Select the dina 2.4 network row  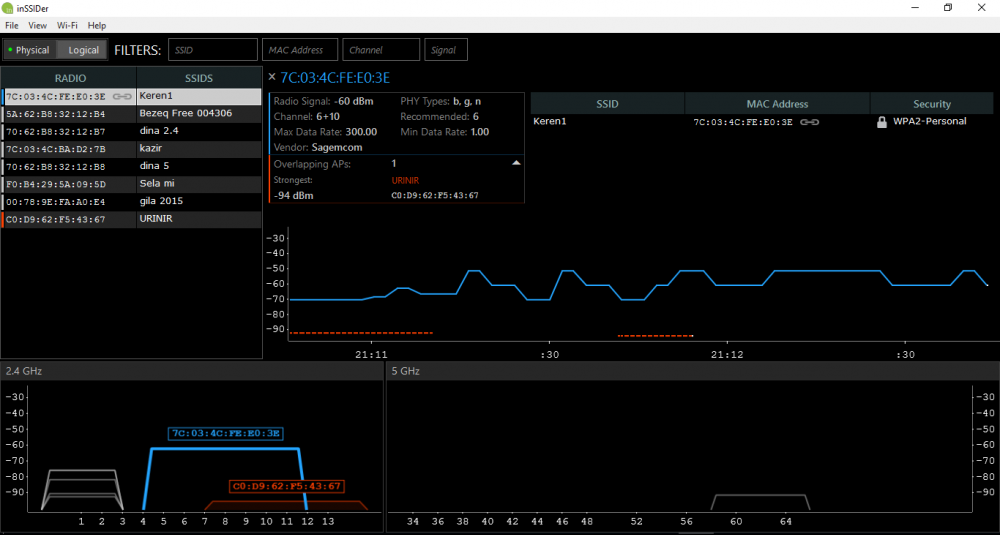pyautogui.click(x=131, y=131)
